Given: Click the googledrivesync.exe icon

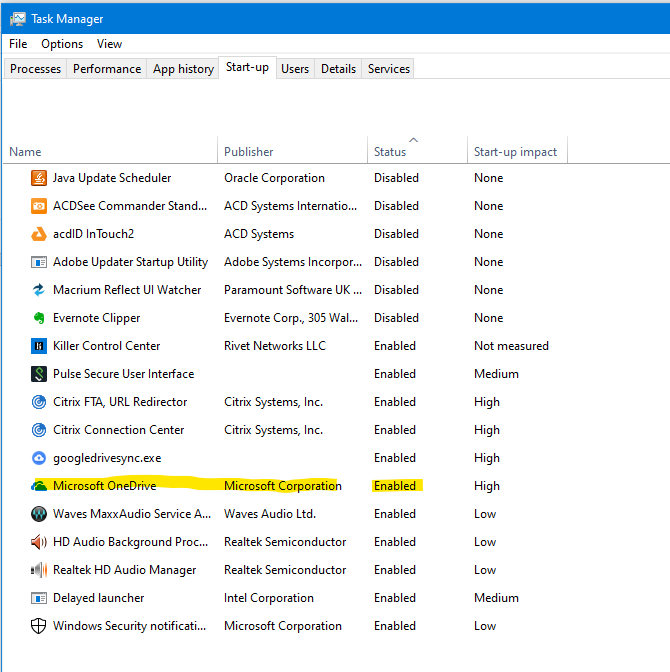Looking at the screenshot, I should click(x=39, y=458).
